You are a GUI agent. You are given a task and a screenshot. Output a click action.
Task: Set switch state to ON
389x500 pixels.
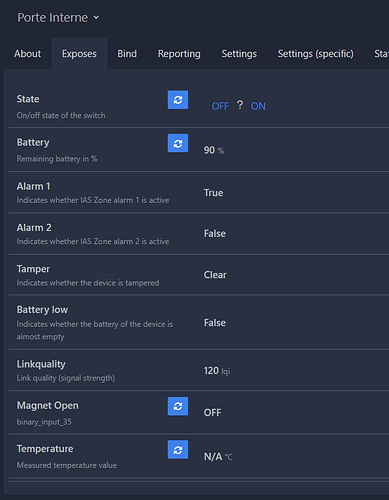click(x=258, y=106)
